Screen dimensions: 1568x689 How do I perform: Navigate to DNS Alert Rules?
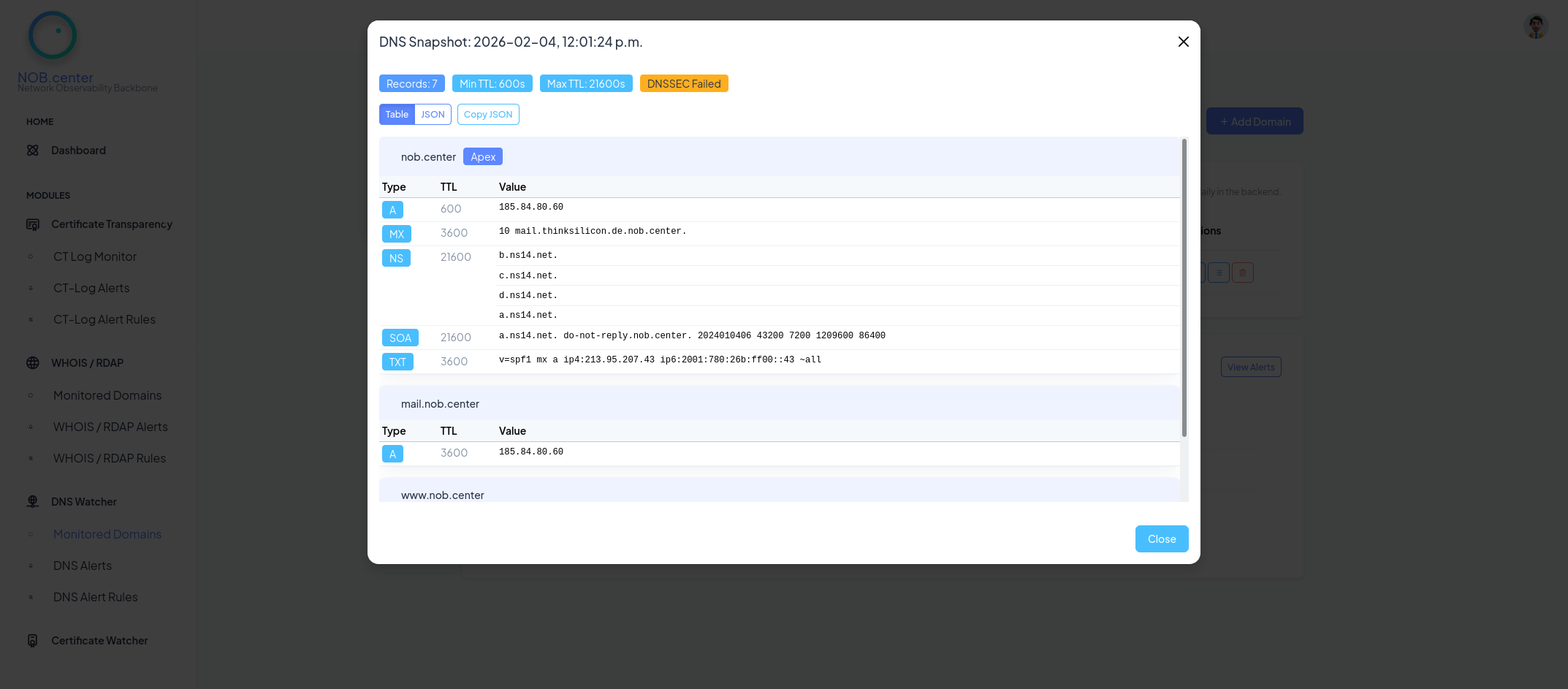click(95, 597)
